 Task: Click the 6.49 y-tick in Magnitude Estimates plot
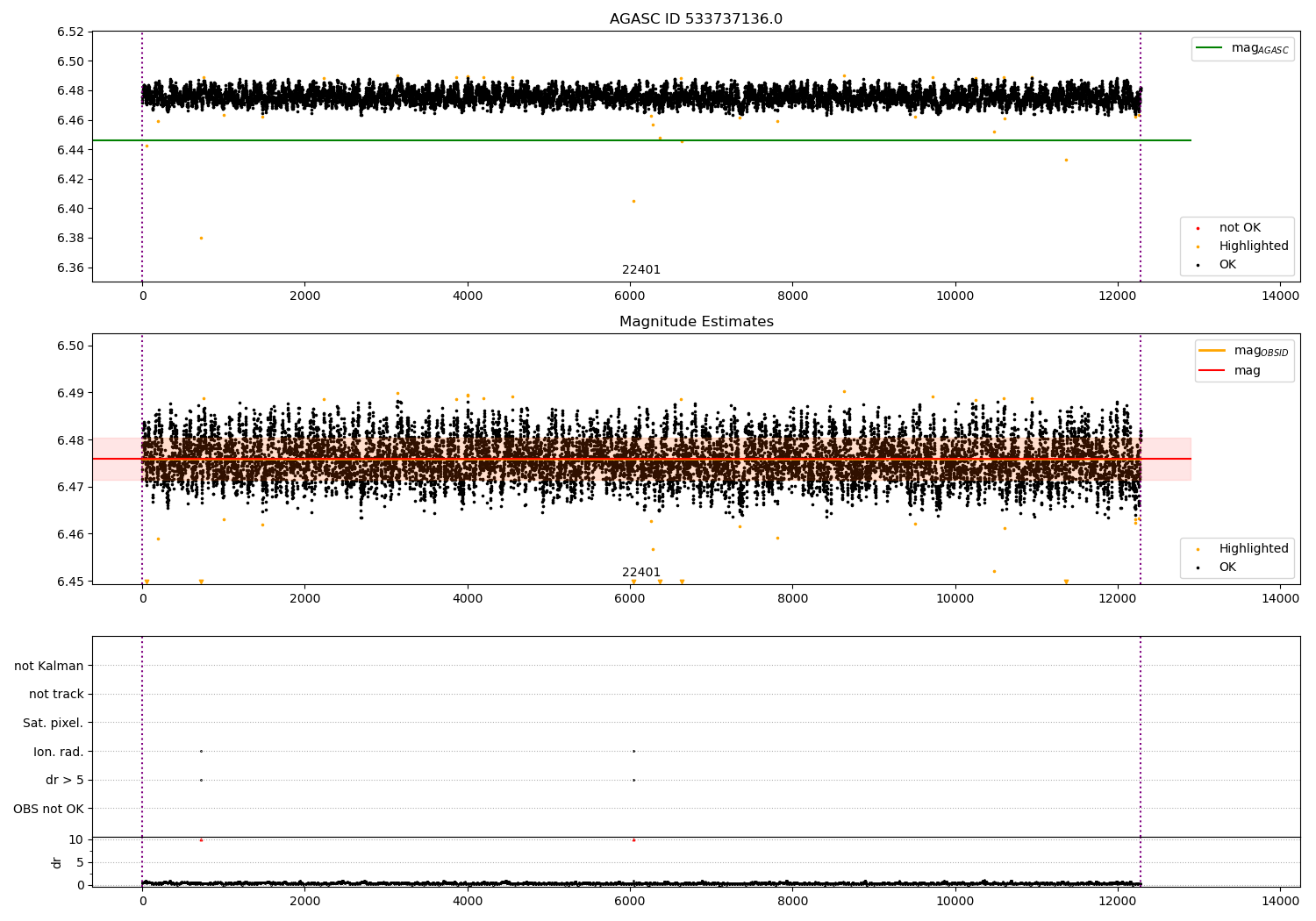click(70, 393)
